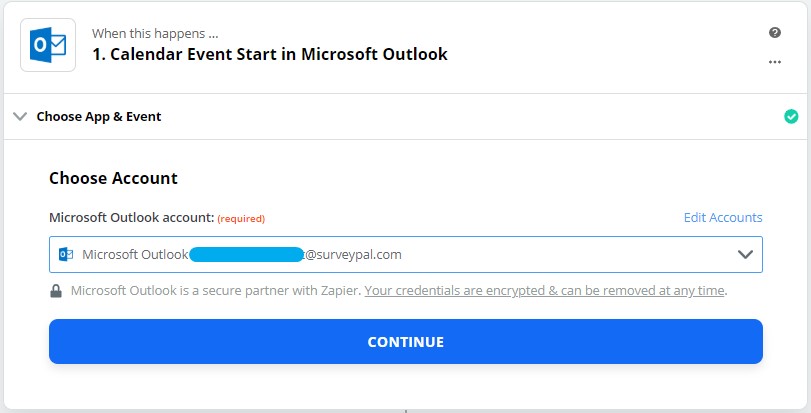Screen dimensions: 811x413
Task: Open the three-dot more options menu
Action: [774, 62]
